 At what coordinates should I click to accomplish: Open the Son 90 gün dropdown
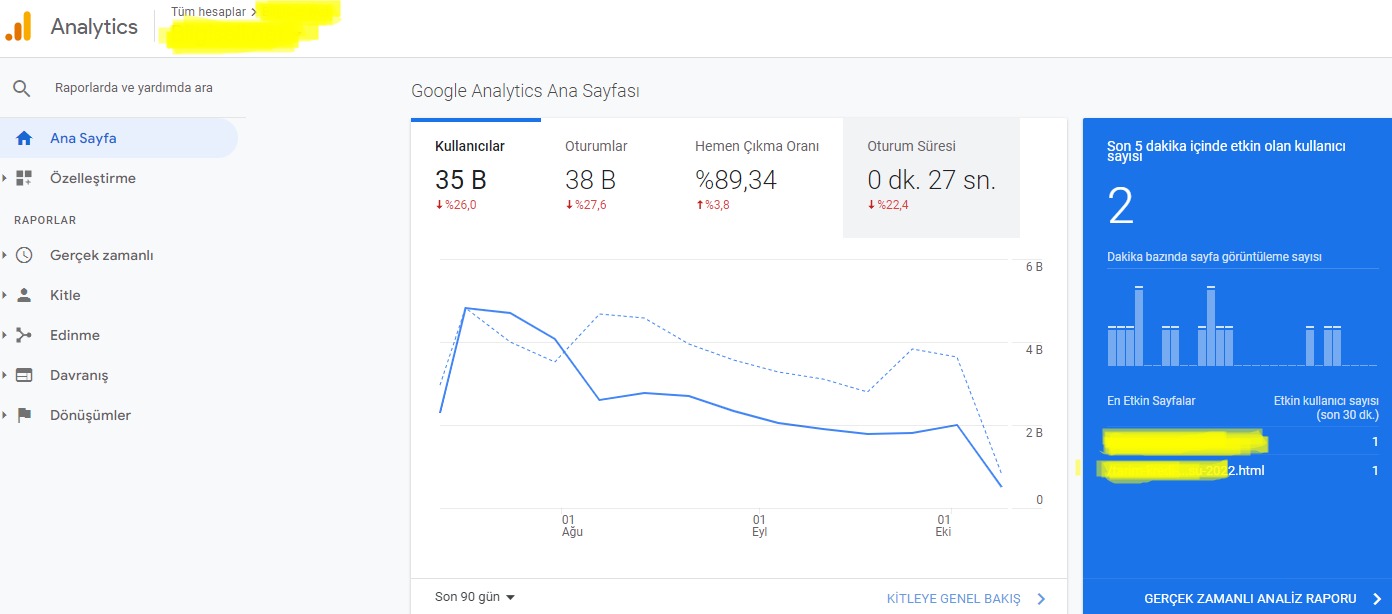475,597
